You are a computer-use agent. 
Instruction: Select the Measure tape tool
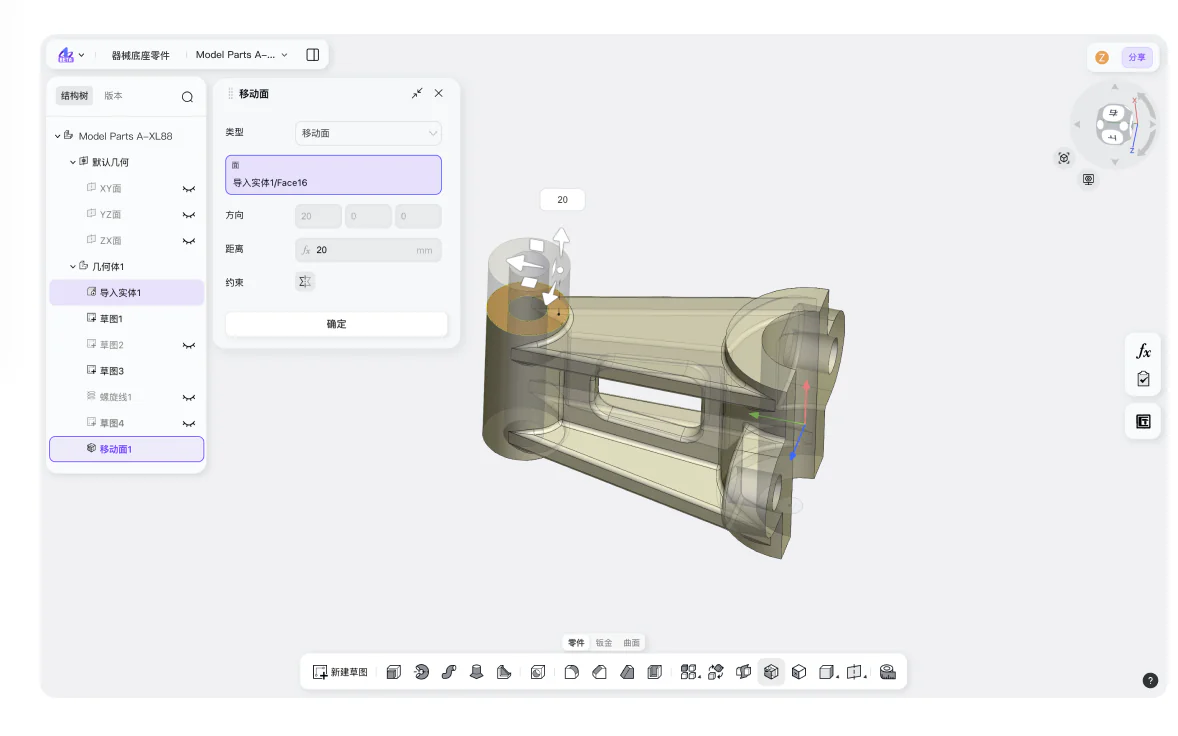tap(888, 672)
